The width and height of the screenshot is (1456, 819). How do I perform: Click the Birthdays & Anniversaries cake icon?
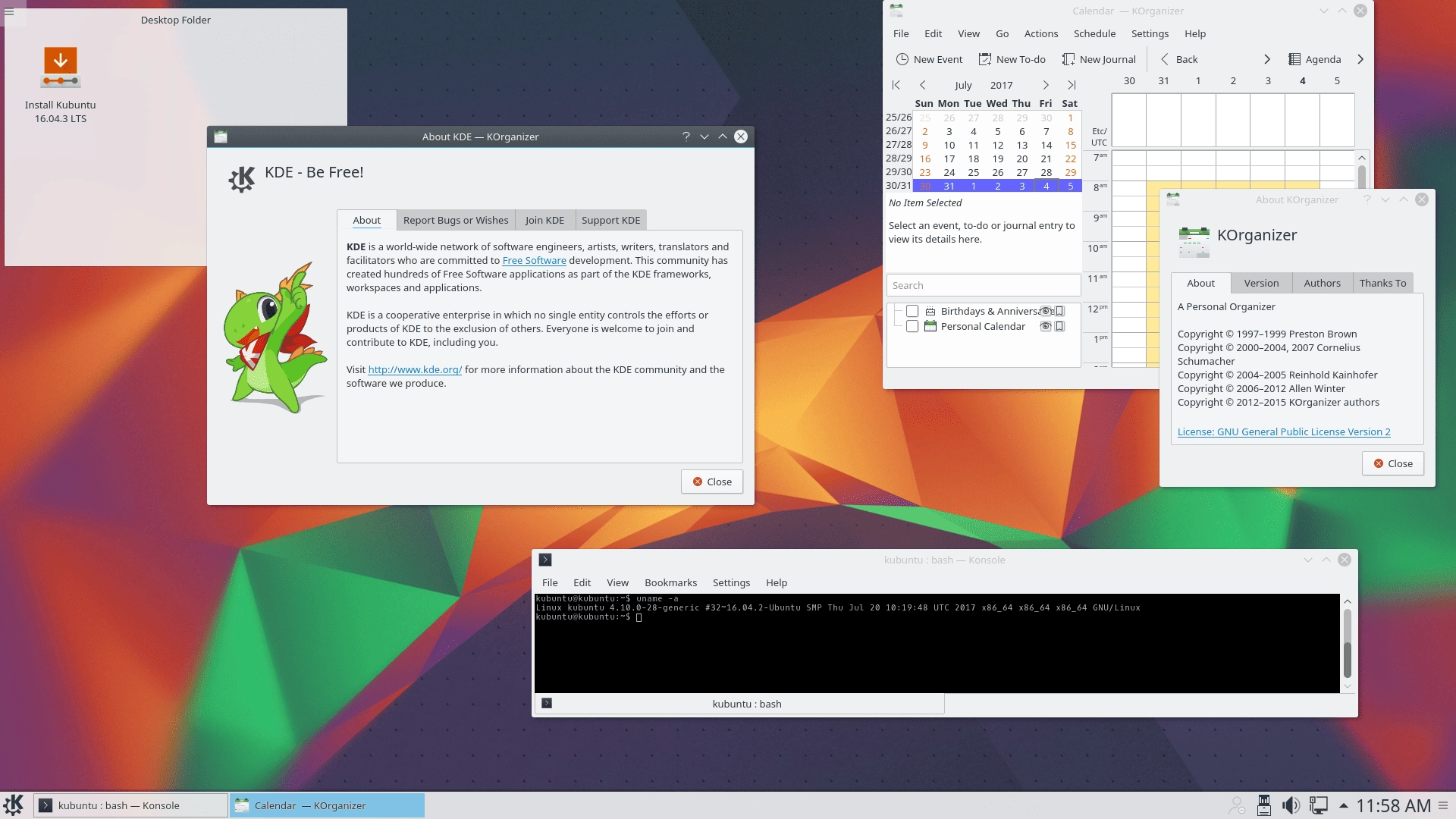coord(930,311)
